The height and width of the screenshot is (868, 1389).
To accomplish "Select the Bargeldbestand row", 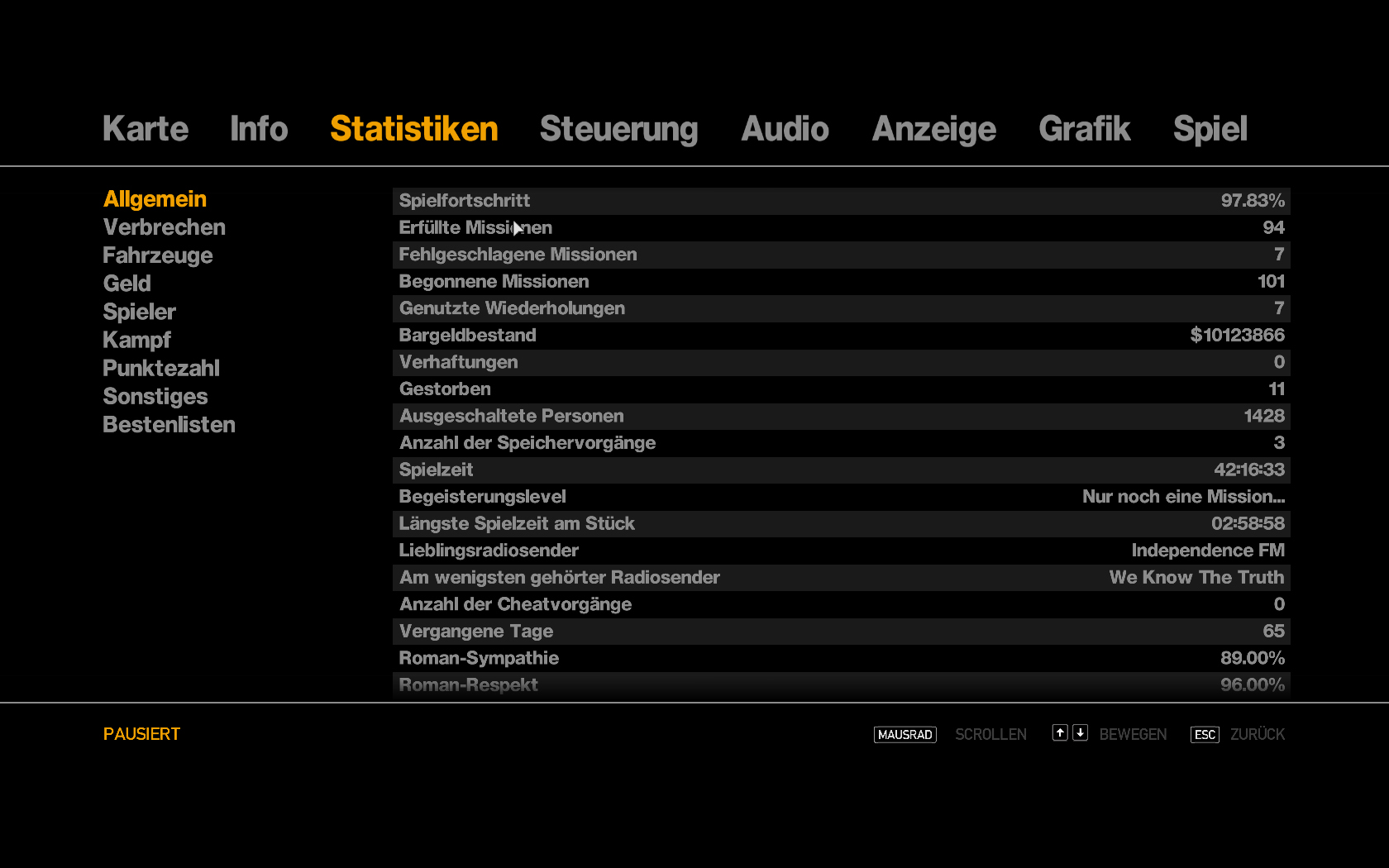I will [842, 336].
